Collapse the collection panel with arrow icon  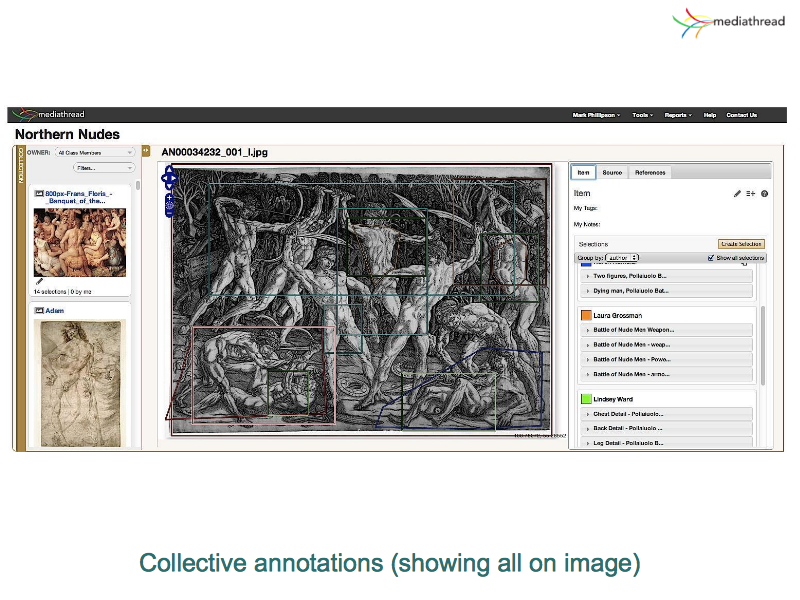point(146,151)
